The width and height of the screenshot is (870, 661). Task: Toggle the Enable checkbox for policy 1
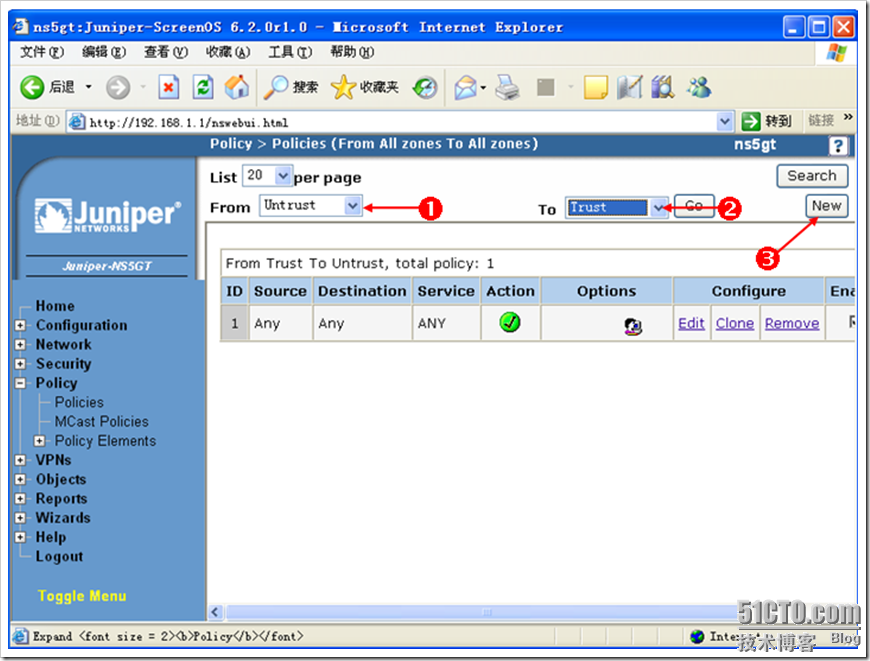point(852,321)
